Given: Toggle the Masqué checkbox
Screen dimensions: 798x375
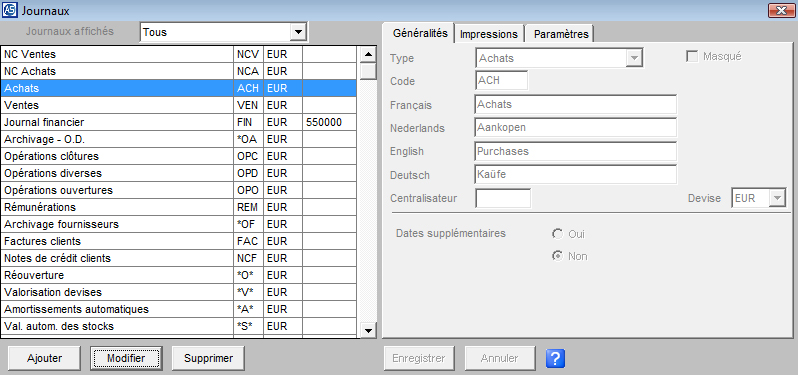Looking at the screenshot, I should 692,56.
